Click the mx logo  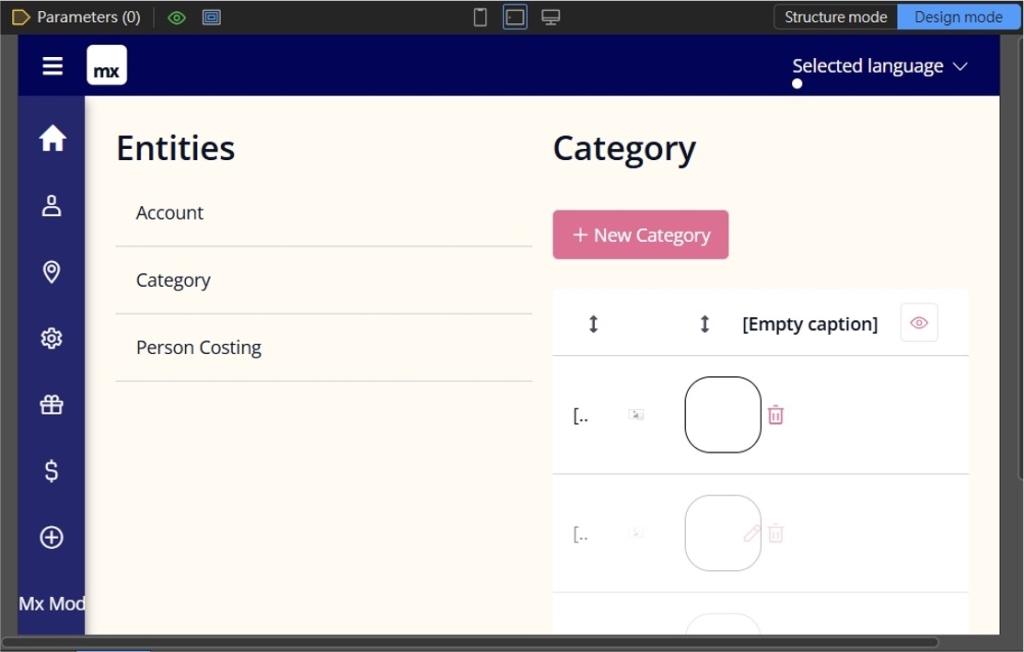pos(106,65)
